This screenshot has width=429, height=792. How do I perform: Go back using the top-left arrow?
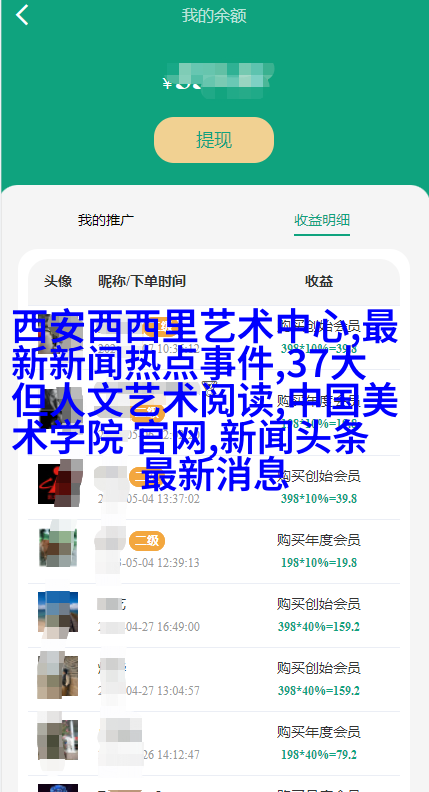pyautogui.click(x=22, y=15)
